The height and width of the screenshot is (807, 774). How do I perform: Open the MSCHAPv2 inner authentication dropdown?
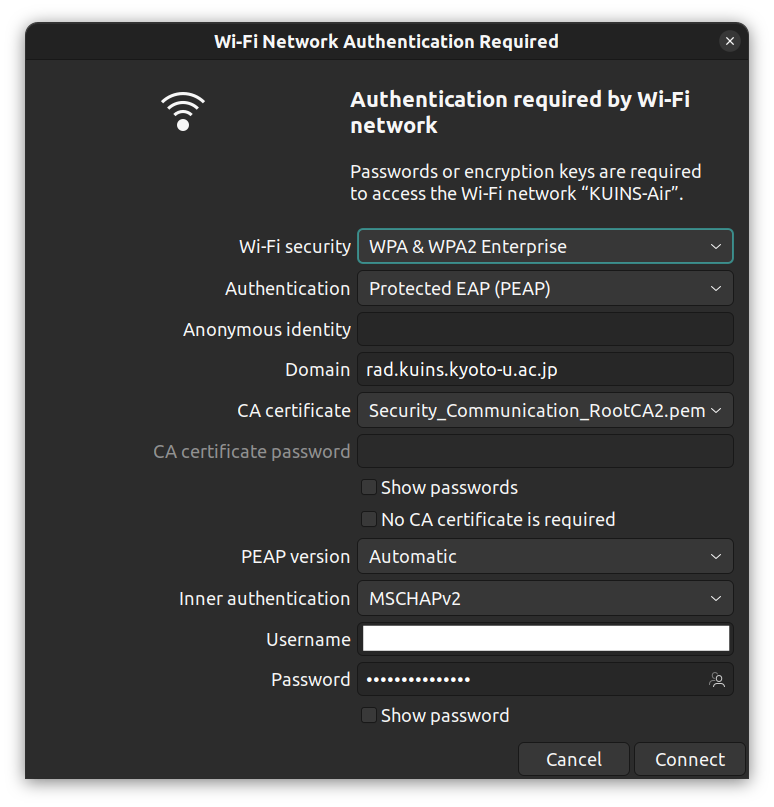545,599
